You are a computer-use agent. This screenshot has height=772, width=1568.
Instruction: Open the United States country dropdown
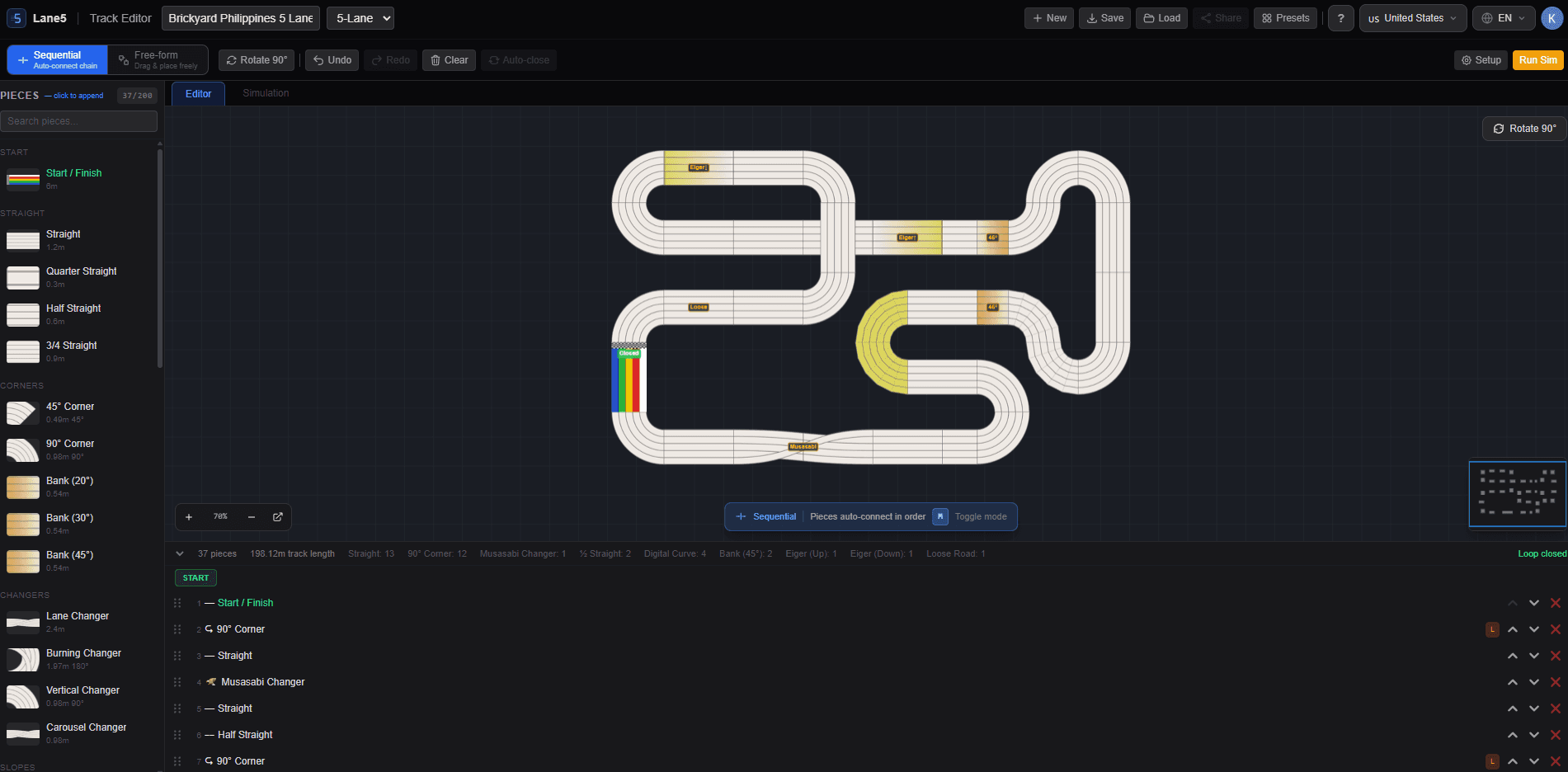[1412, 17]
